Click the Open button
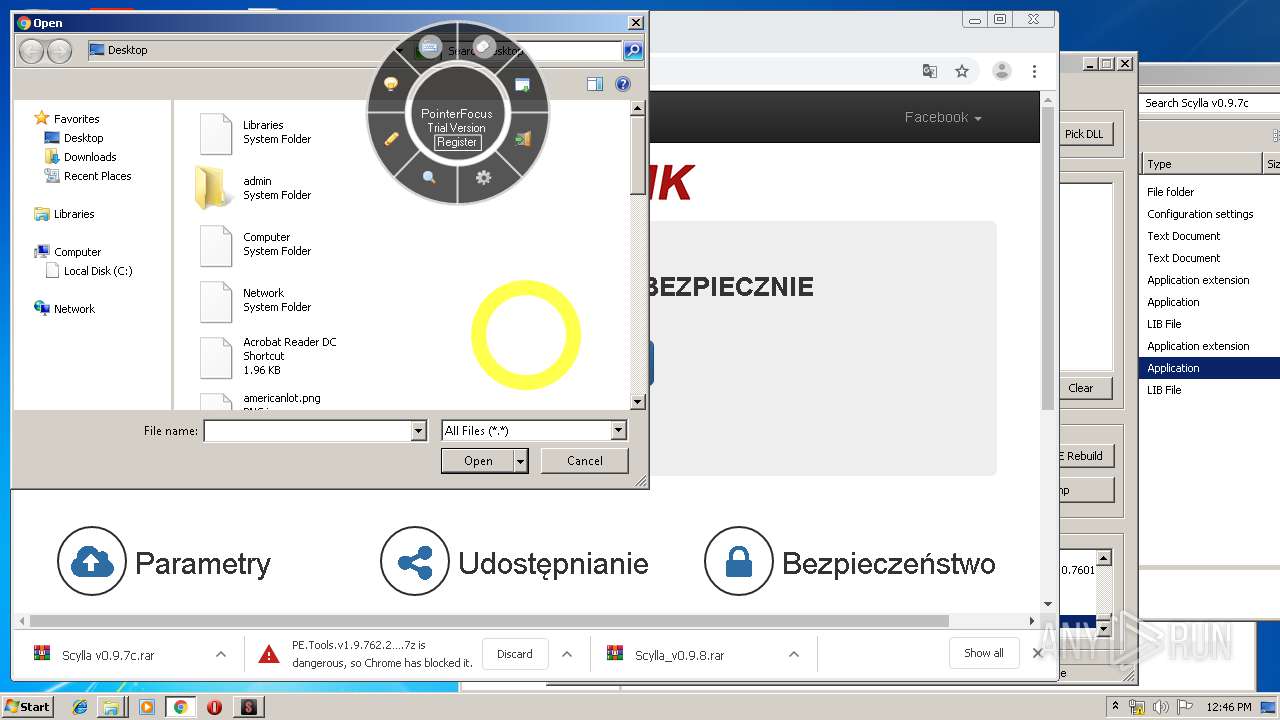 [478, 461]
